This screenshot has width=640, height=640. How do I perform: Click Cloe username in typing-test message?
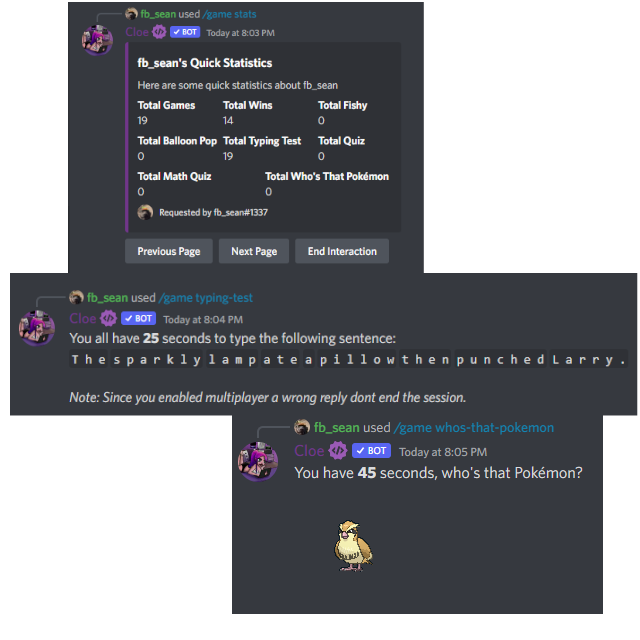point(83,318)
